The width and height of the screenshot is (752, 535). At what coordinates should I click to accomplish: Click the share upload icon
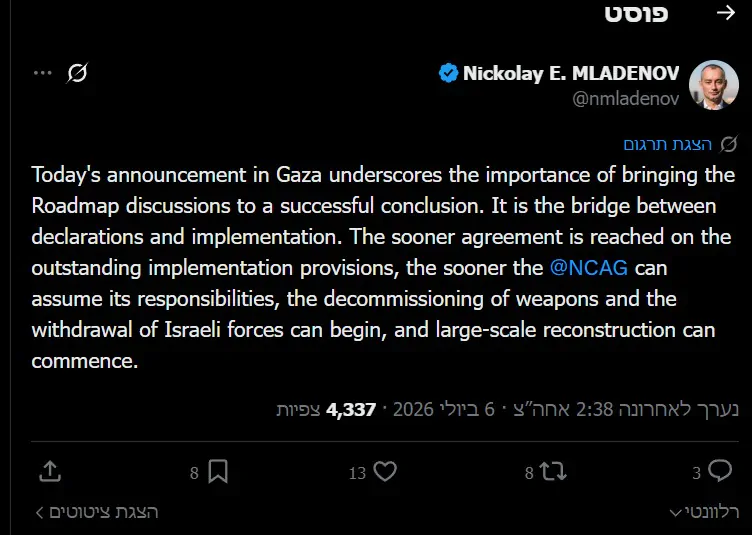[x=50, y=472]
